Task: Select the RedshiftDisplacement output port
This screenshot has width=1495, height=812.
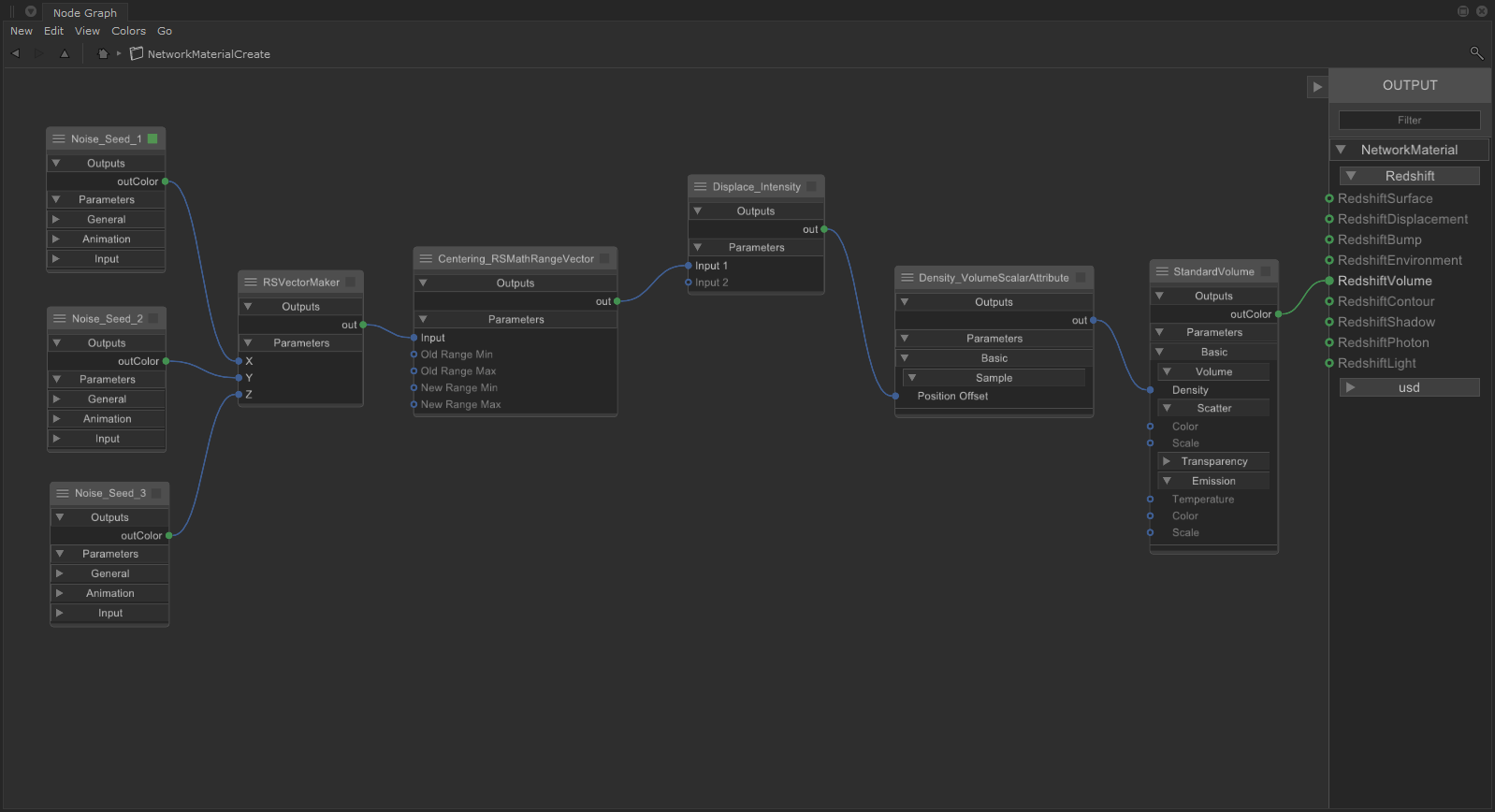Action: click(1329, 219)
